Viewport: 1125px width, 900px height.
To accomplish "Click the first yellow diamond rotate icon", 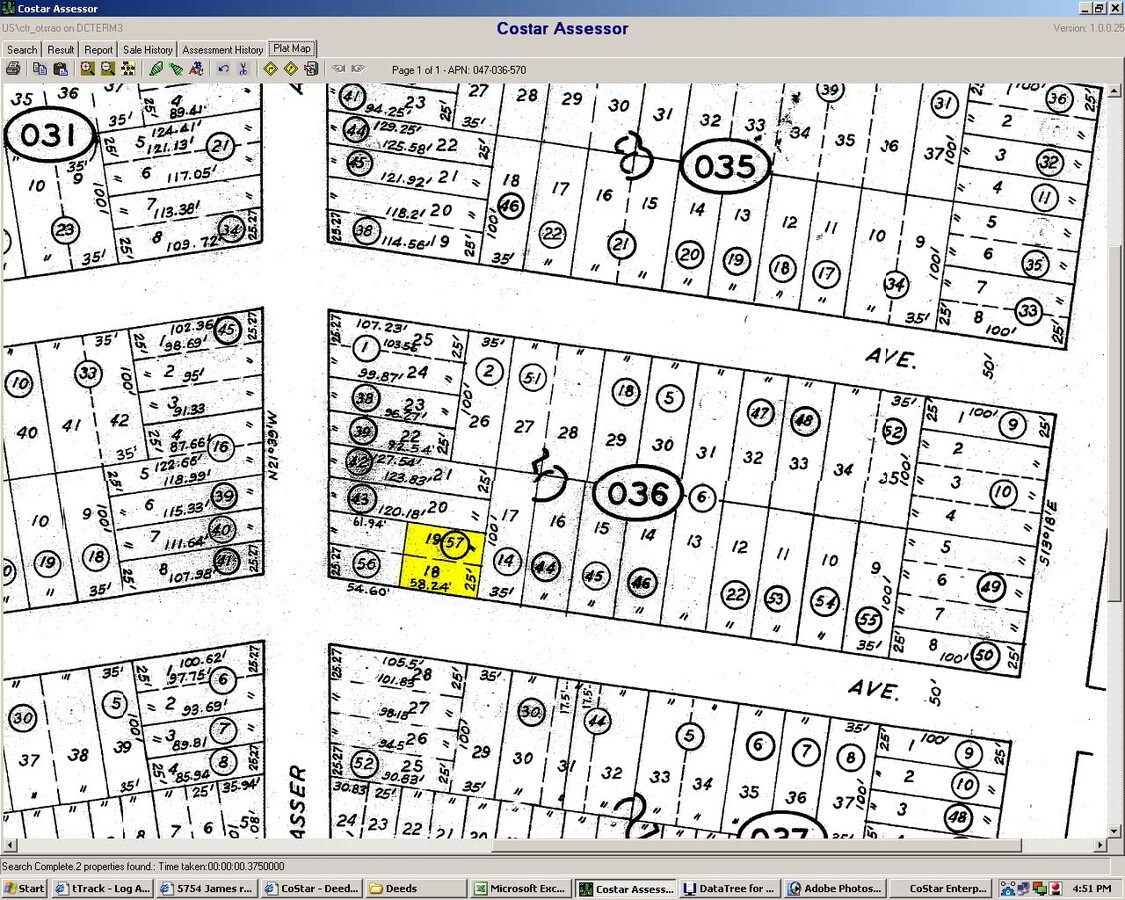I will [270, 69].
